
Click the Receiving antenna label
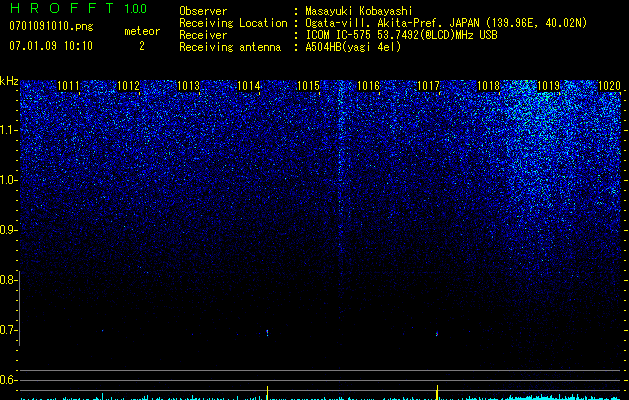[230, 47]
